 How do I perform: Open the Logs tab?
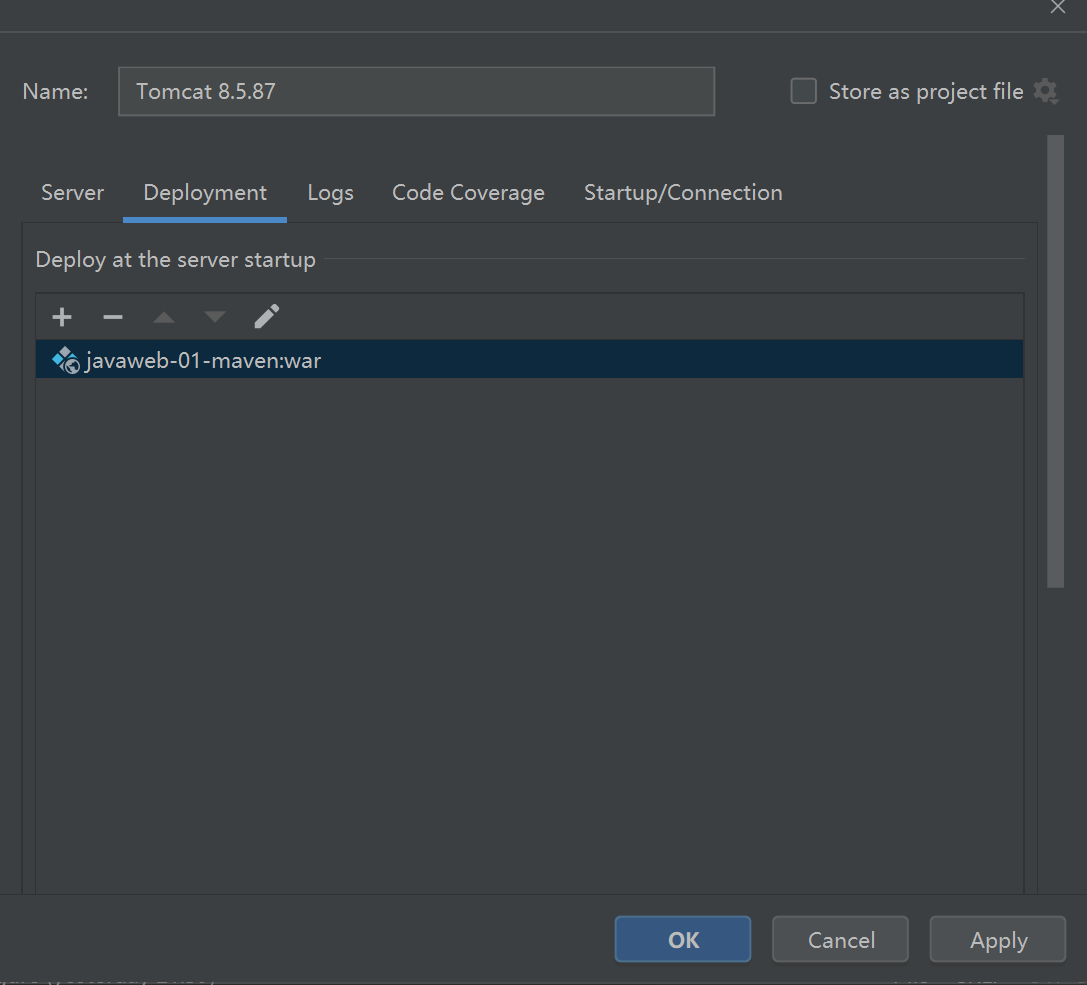(331, 193)
